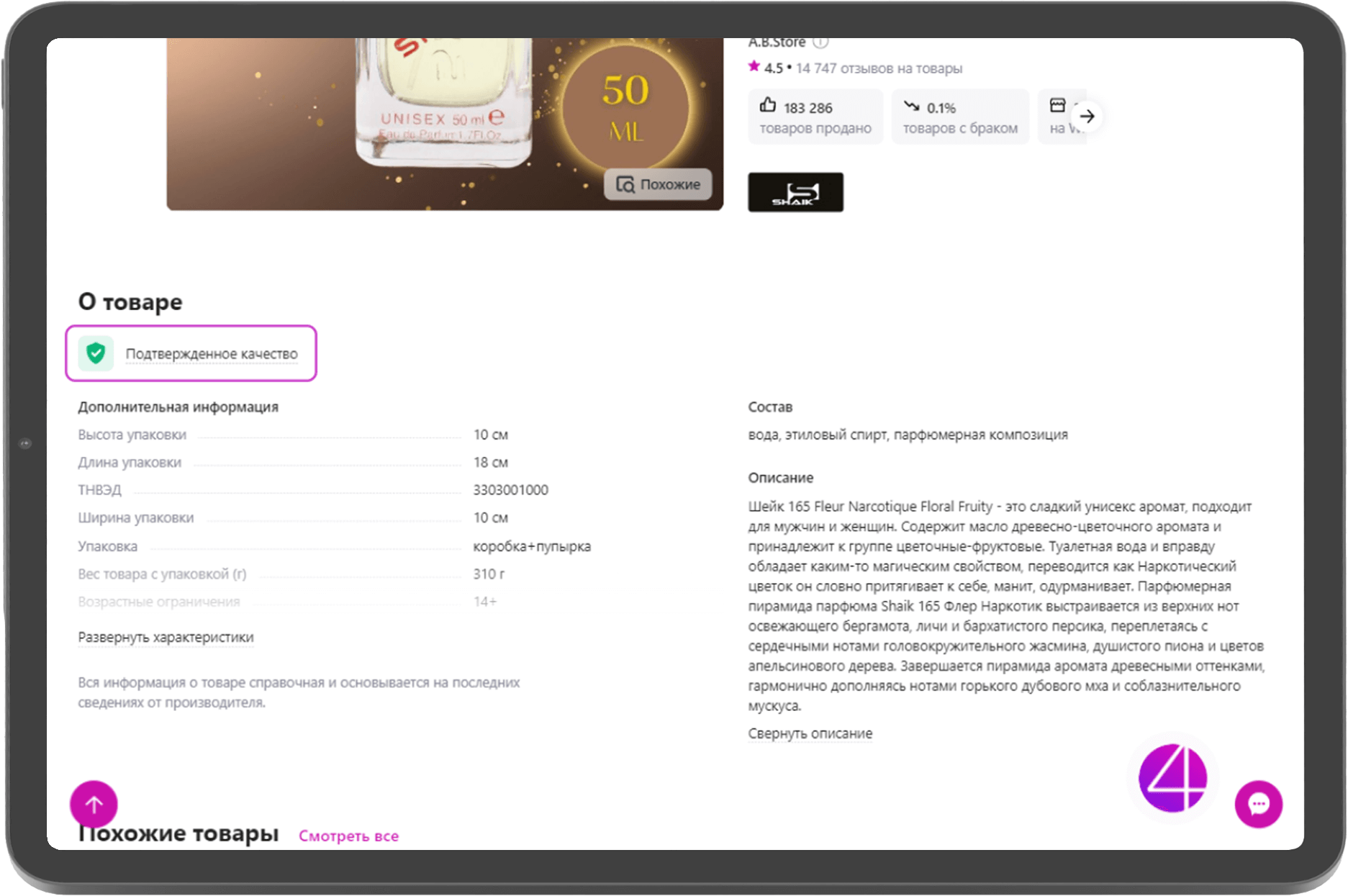Open the chat support bubble
Image resolution: width=1348 pixels, height=896 pixels.
(1258, 804)
